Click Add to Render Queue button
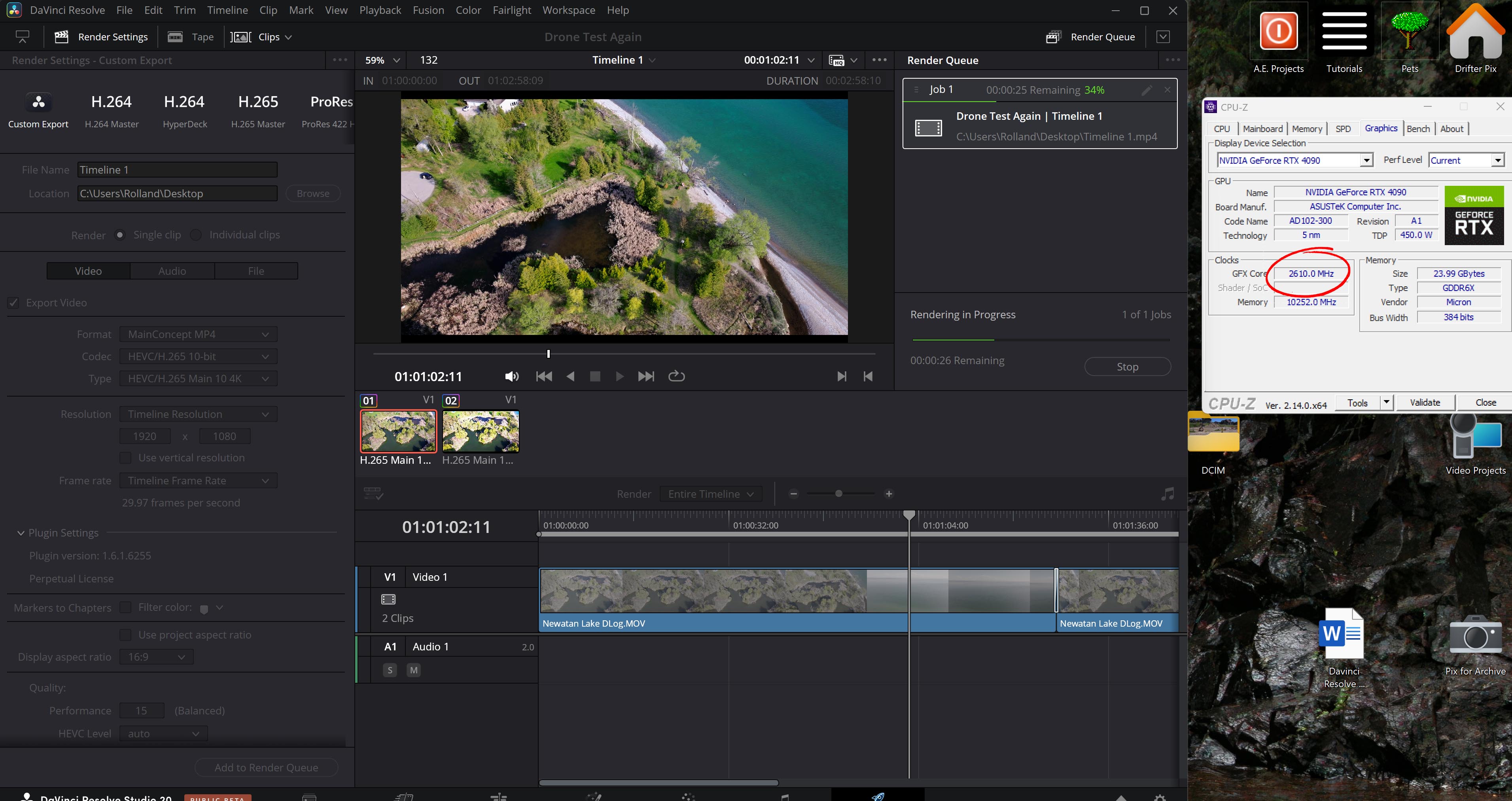 coord(267,767)
